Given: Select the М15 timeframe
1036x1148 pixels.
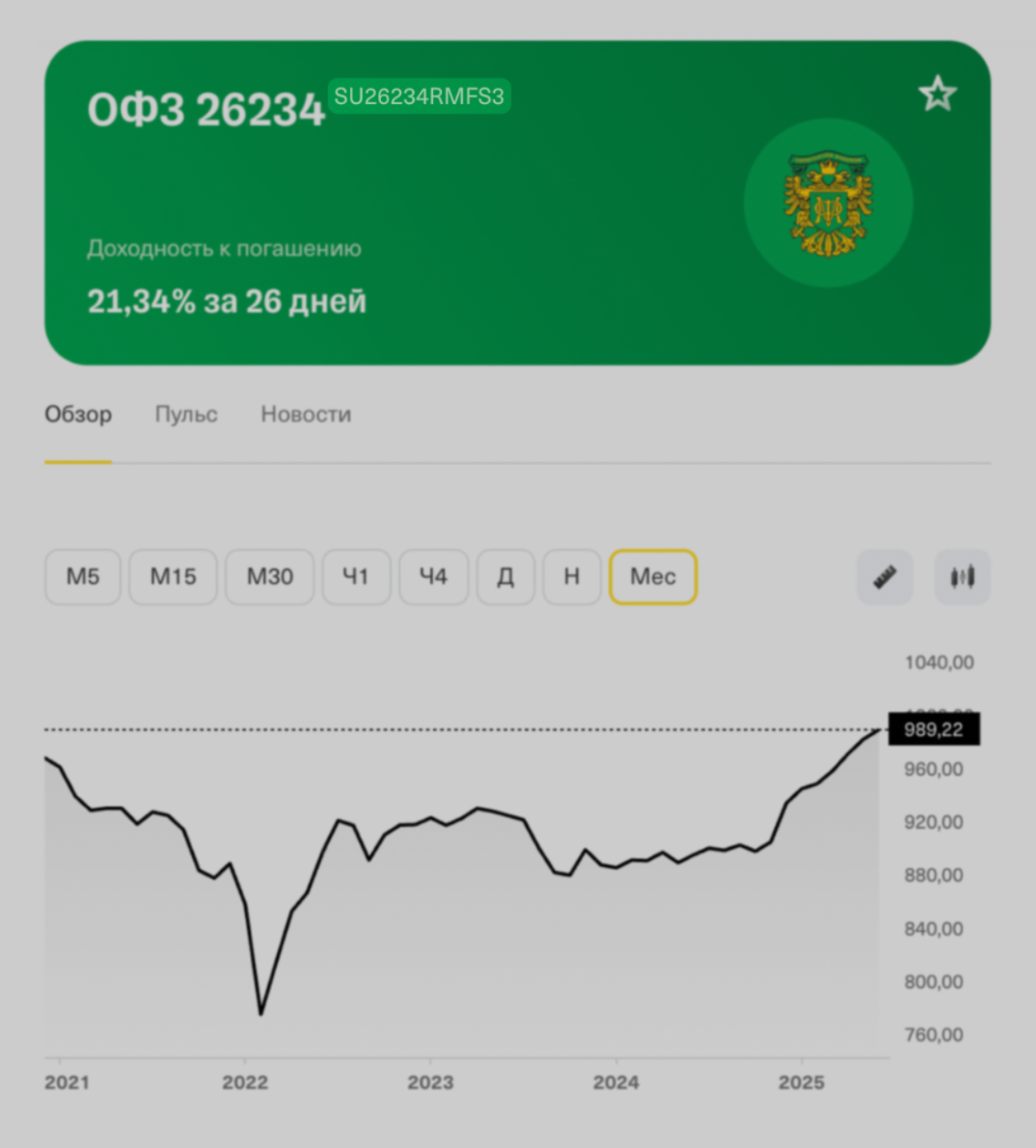Looking at the screenshot, I should tap(173, 576).
